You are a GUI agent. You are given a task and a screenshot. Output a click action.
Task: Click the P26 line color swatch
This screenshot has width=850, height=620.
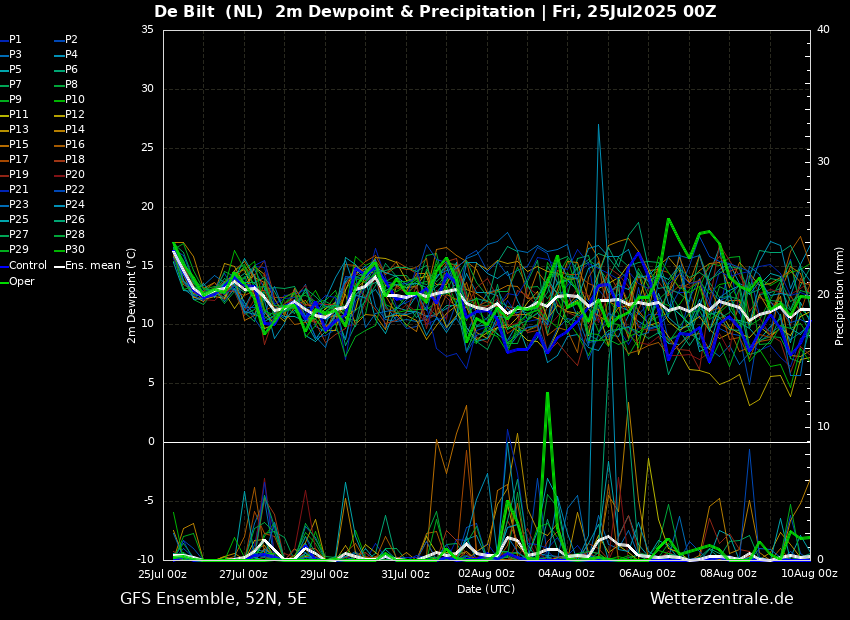pos(59,220)
